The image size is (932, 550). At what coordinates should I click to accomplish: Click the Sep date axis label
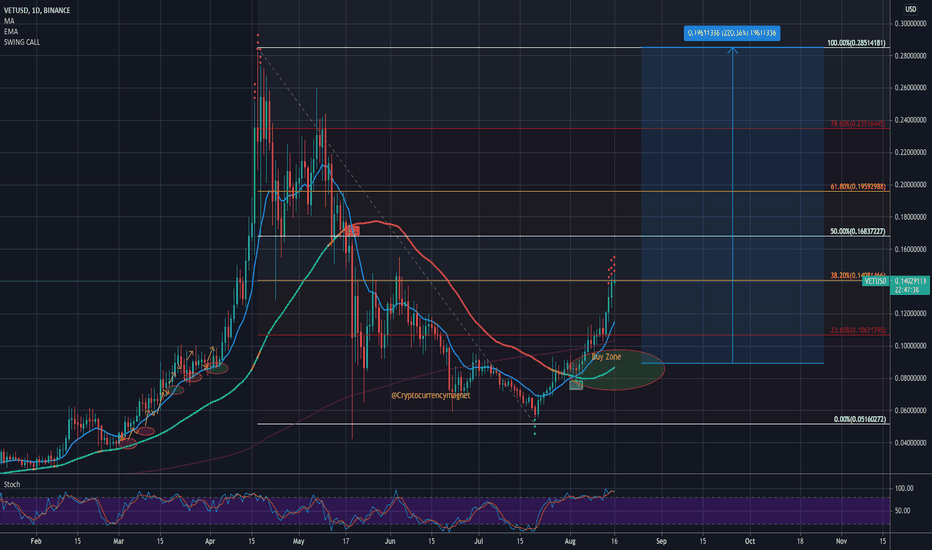[662, 541]
